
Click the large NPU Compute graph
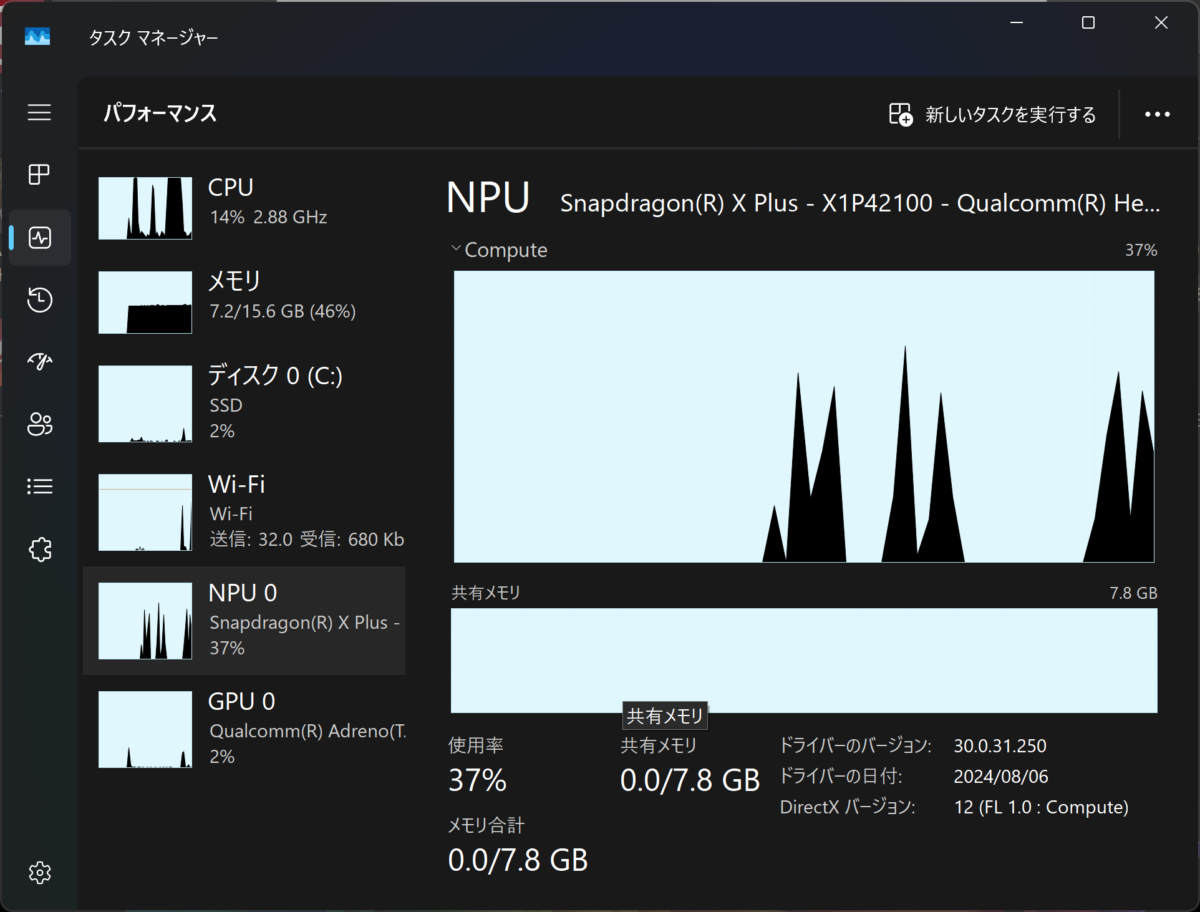pos(804,416)
